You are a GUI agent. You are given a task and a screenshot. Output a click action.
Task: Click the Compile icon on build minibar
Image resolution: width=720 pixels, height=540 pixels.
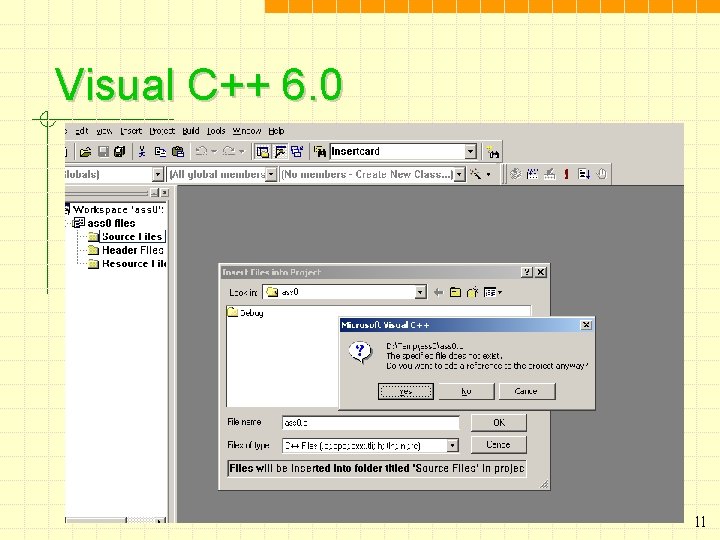click(516, 174)
